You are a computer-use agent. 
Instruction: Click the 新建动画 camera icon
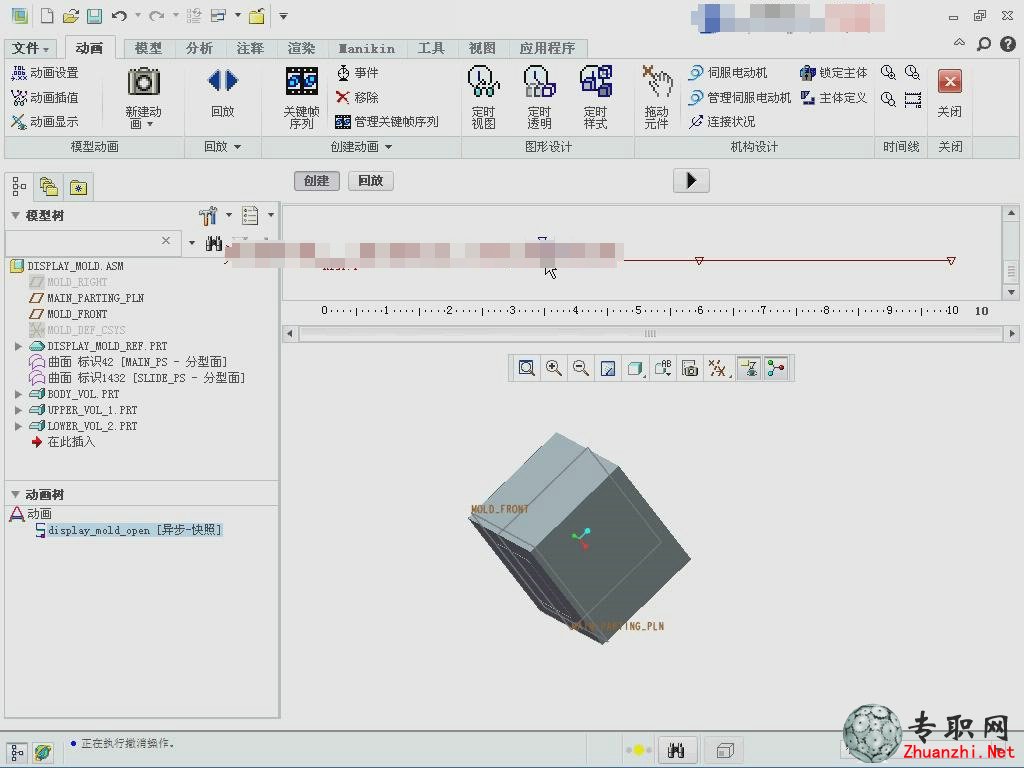[x=144, y=82]
